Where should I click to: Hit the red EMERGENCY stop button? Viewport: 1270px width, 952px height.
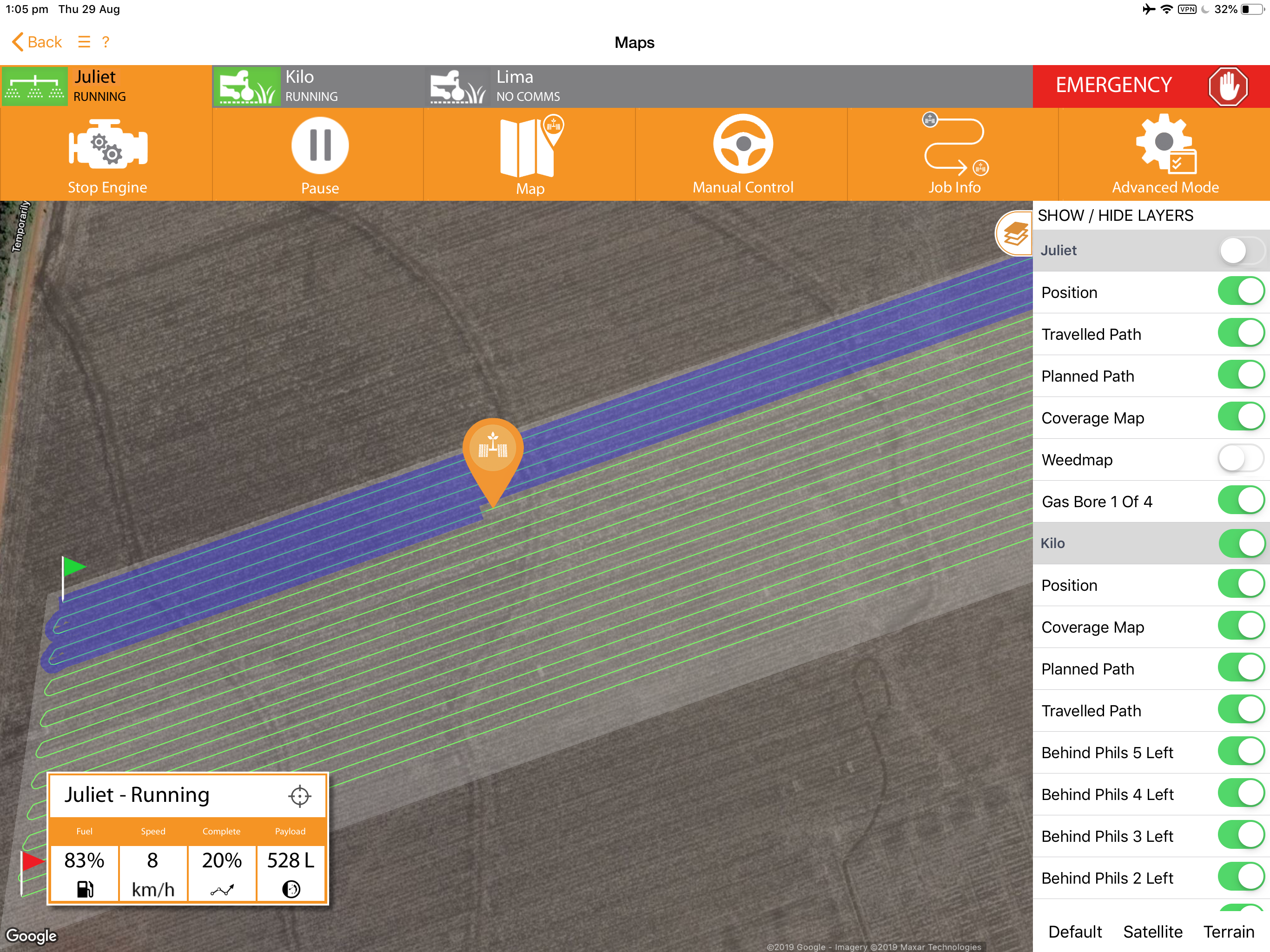[x=1151, y=86]
